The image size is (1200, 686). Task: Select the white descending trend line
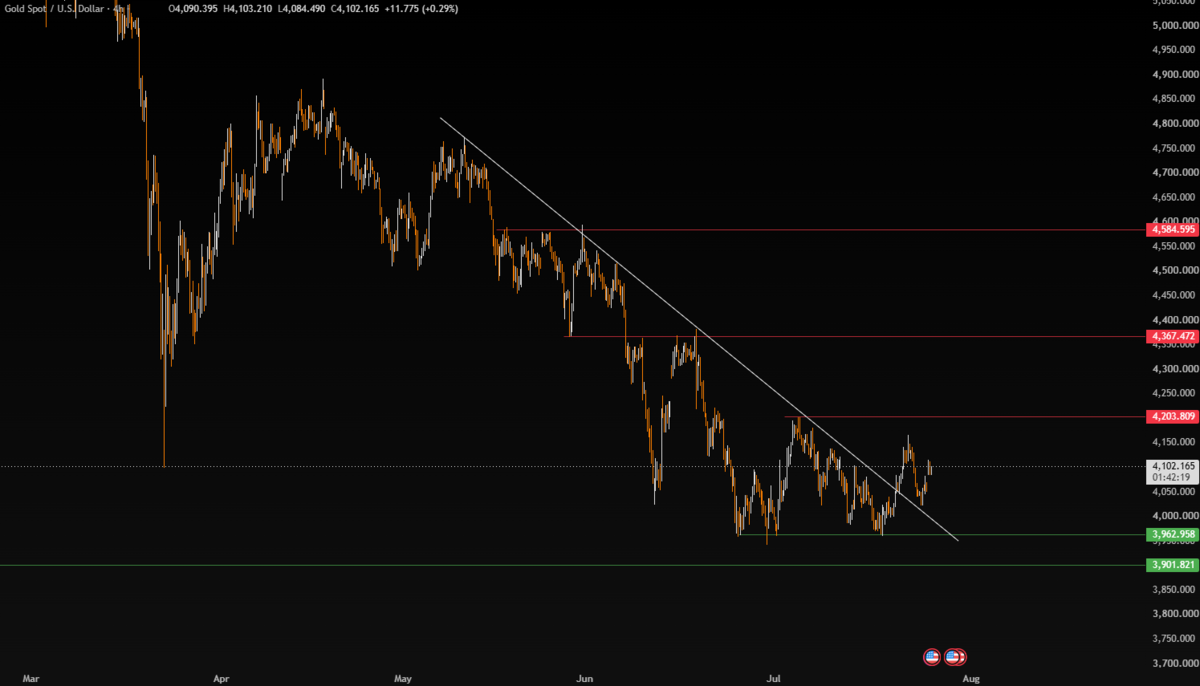point(700,330)
